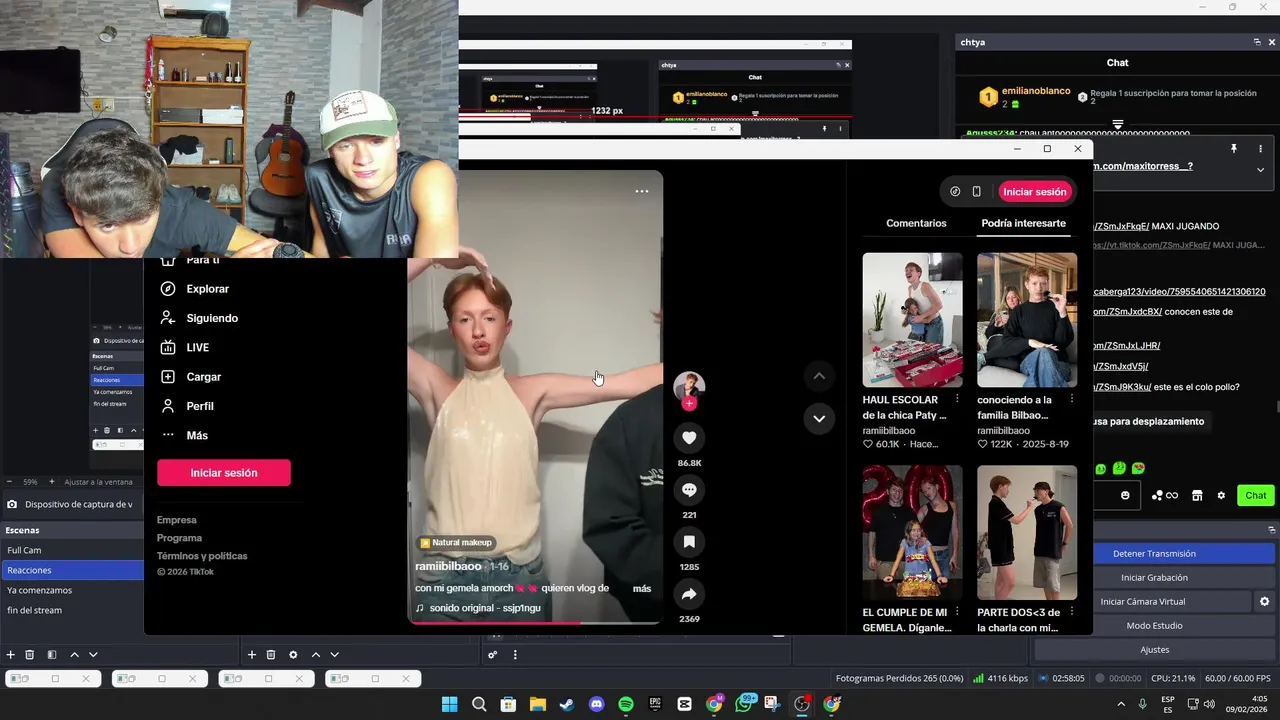The width and height of the screenshot is (1280, 720).
Task: Open the EL CUMPLE DE MI GEMELA video thumbnail
Action: click(x=913, y=532)
